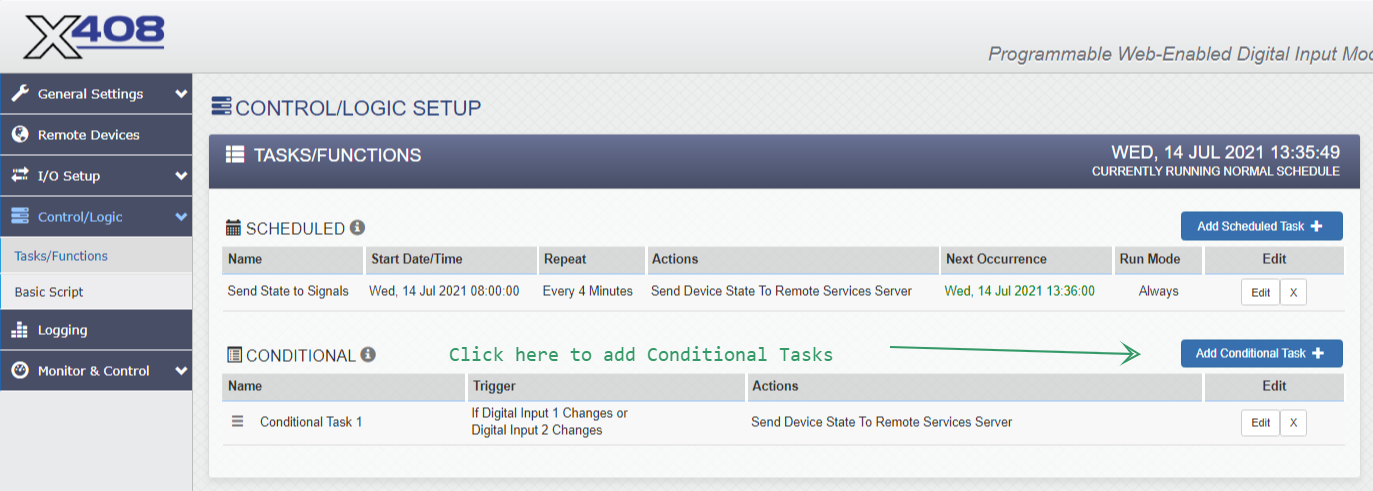Delete Conditional Task 1 with X button
This screenshot has width=1373, height=491.
point(1293,423)
